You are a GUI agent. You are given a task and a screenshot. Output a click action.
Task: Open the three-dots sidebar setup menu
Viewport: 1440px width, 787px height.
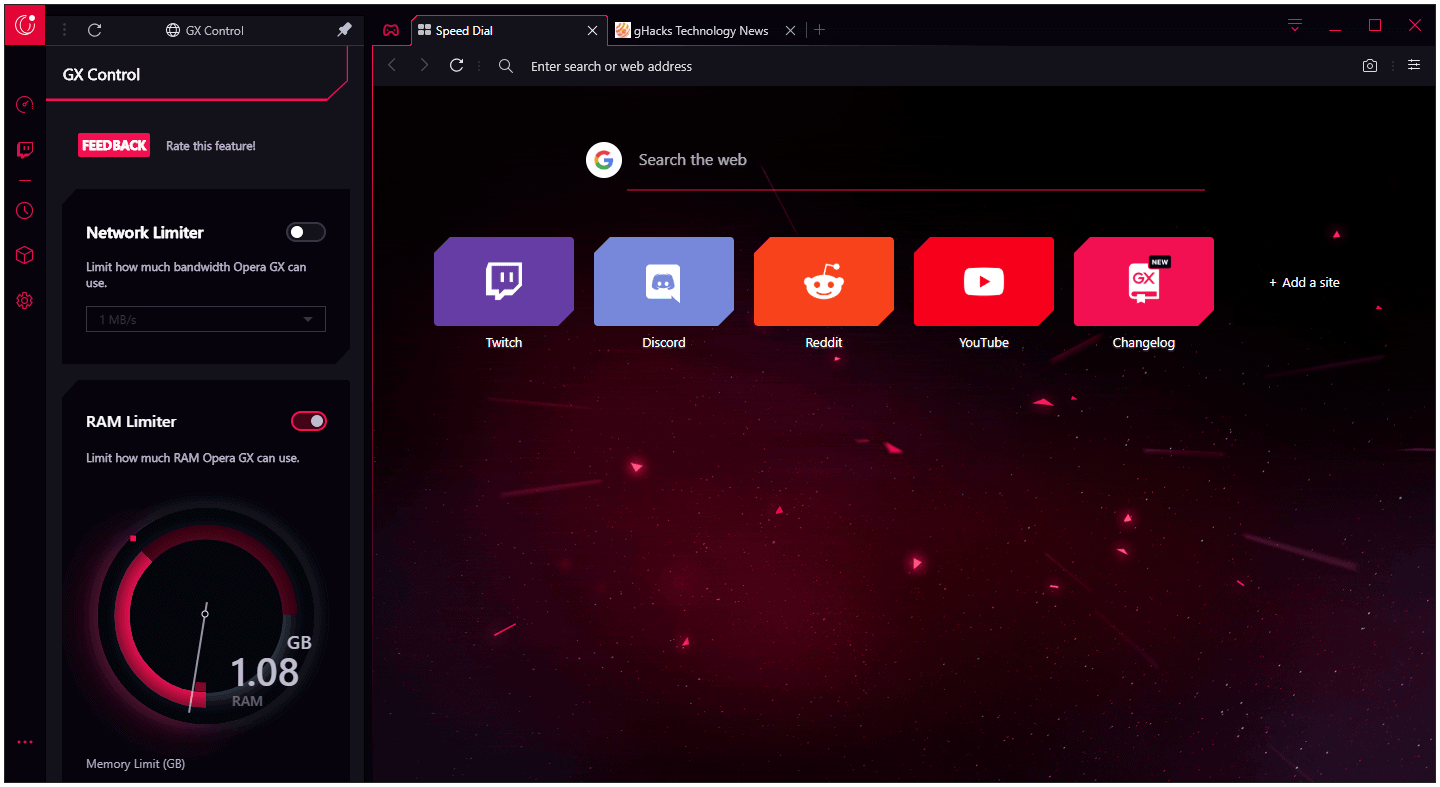pyautogui.click(x=25, y=742)
